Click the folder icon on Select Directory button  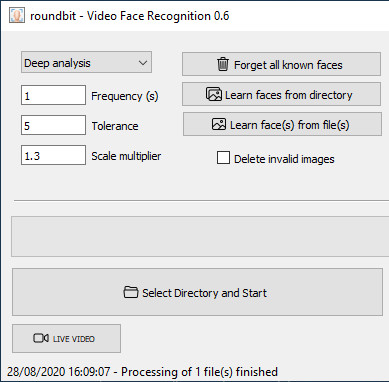point(131,292)
